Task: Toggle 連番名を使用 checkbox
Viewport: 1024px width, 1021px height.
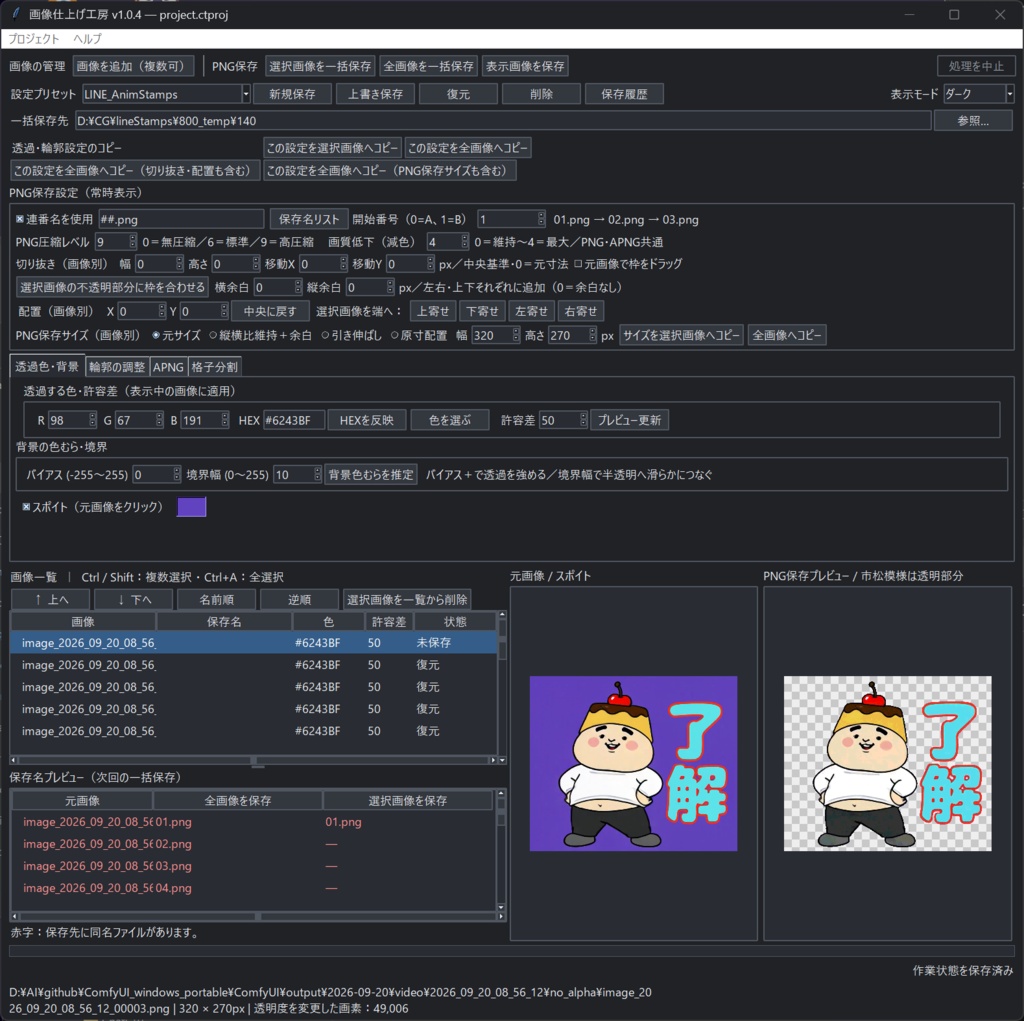Action: click(20, 219)
